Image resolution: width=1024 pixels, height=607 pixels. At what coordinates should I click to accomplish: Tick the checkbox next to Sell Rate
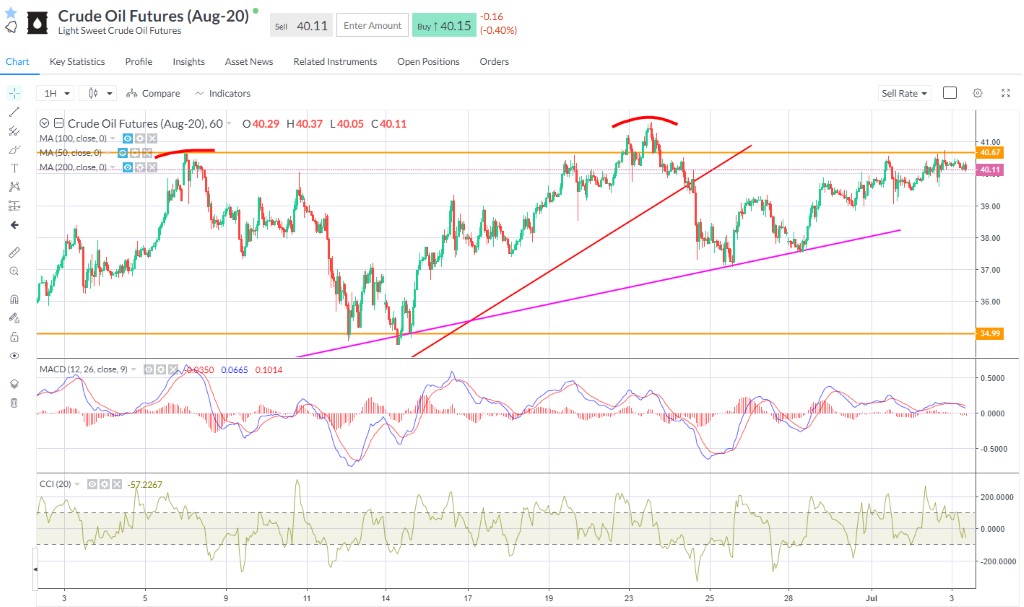click(950, 93)
